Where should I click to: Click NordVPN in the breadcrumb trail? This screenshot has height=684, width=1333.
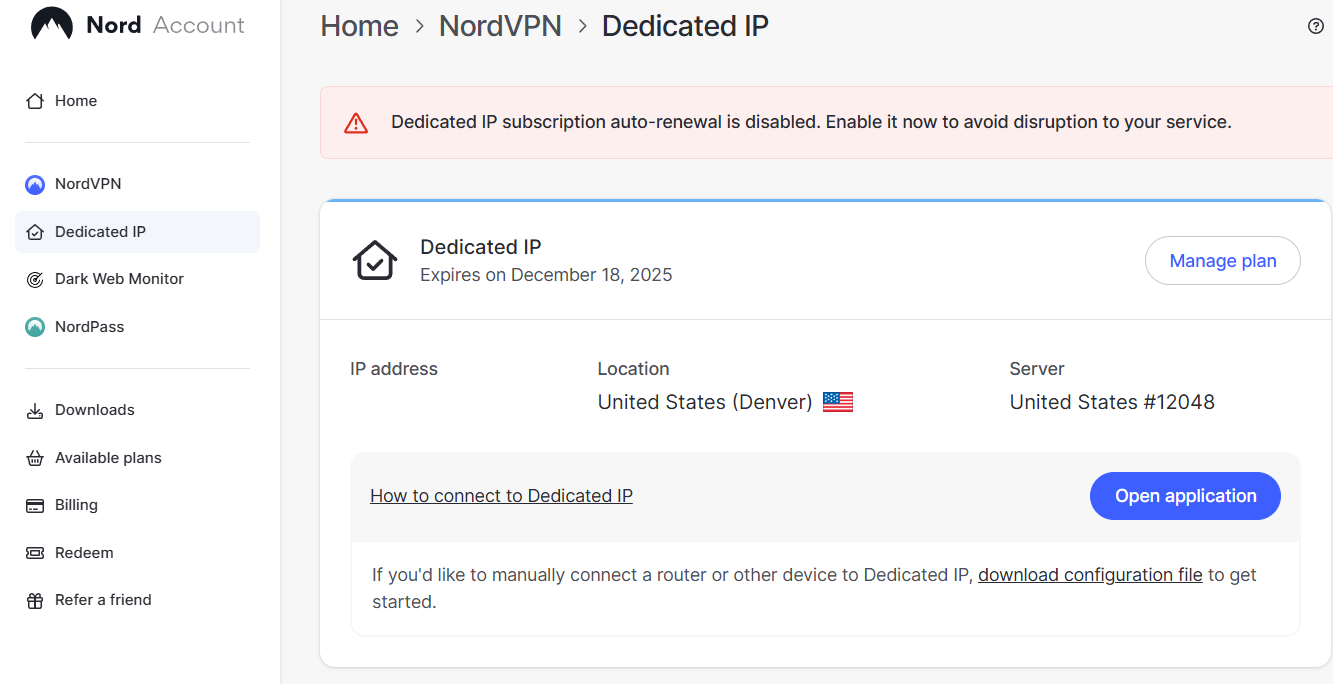pyautogui.click(x=500, y=26)
